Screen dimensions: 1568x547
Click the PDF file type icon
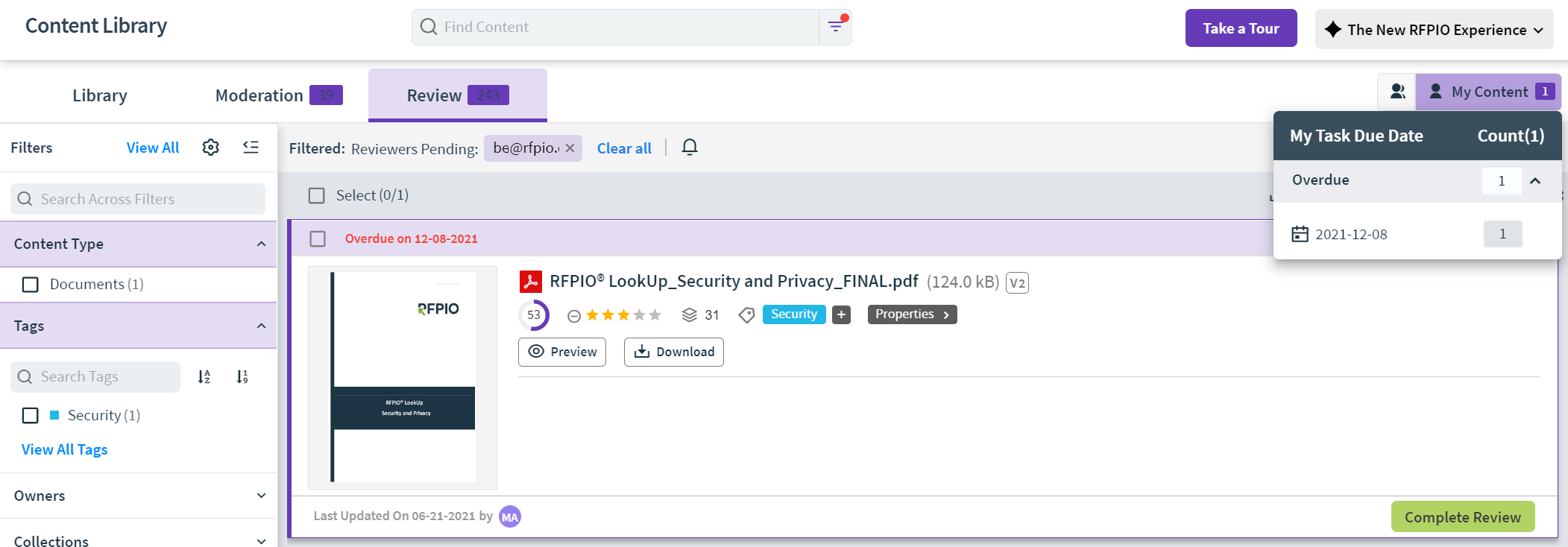pyautogui.click(x=530, y=282)
